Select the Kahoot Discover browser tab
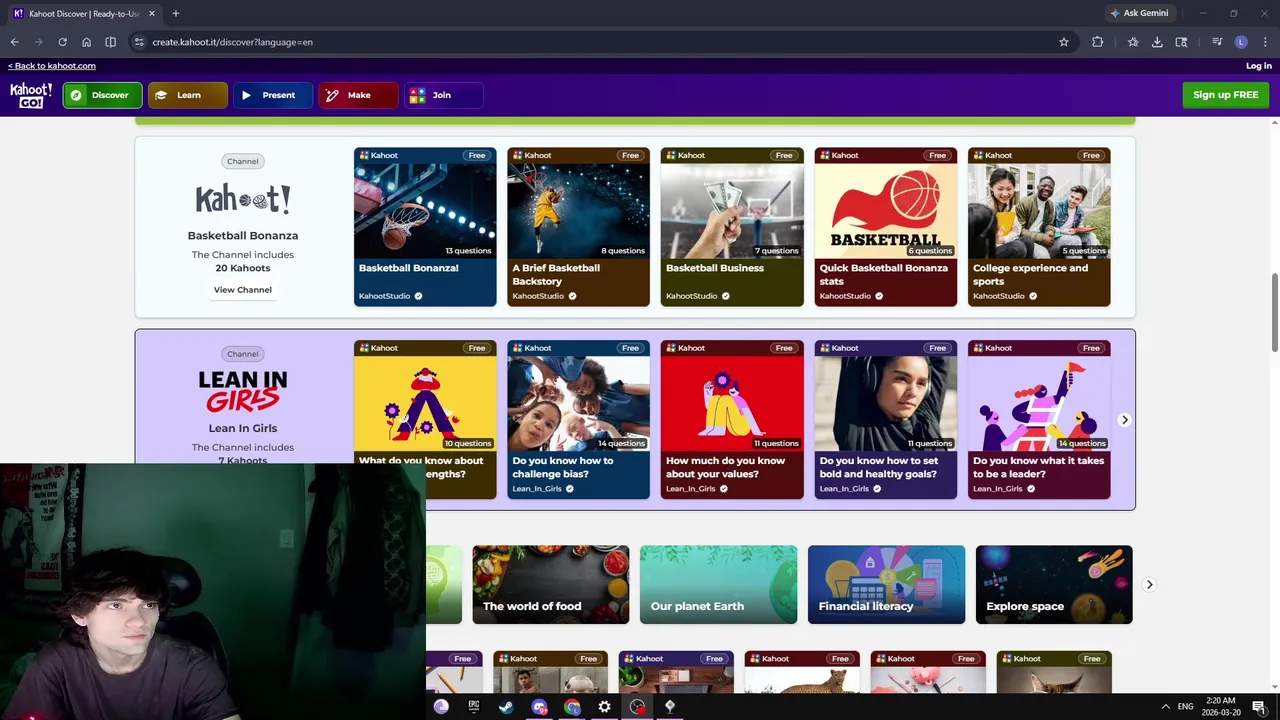The width and height of the screenshot is (1280, 720). pos(84,13)
